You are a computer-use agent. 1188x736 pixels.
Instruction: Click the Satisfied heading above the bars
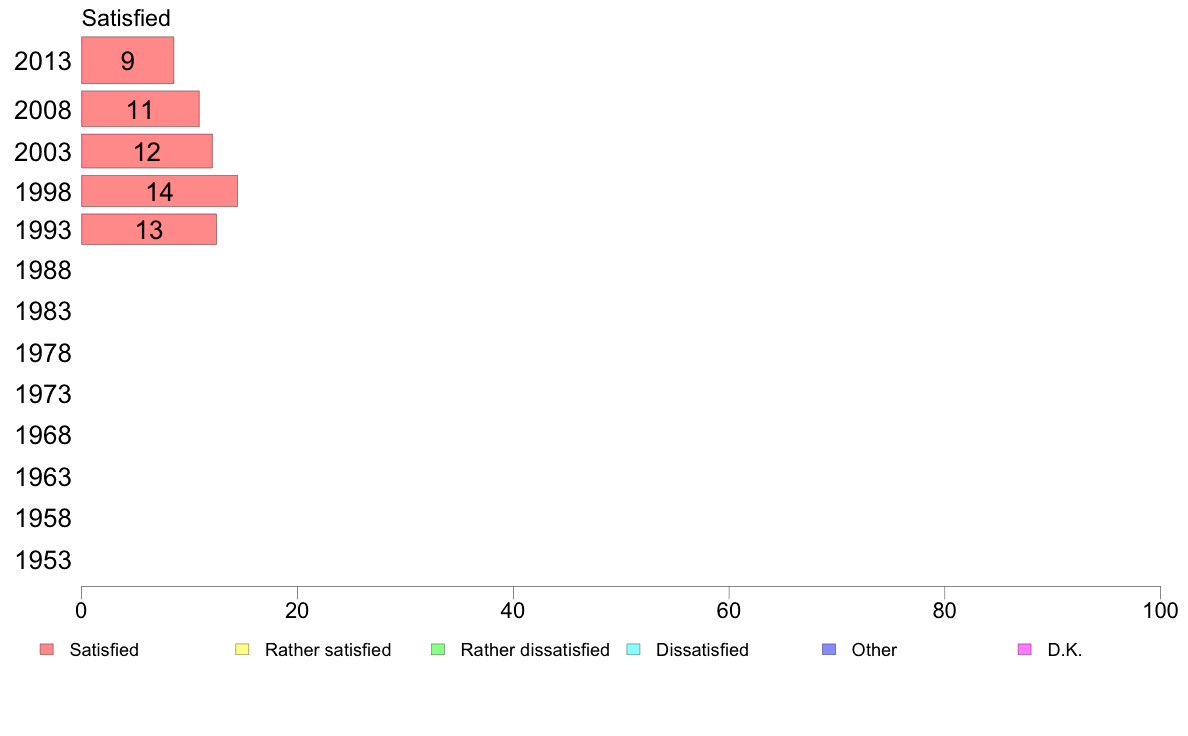pos(126,17)
